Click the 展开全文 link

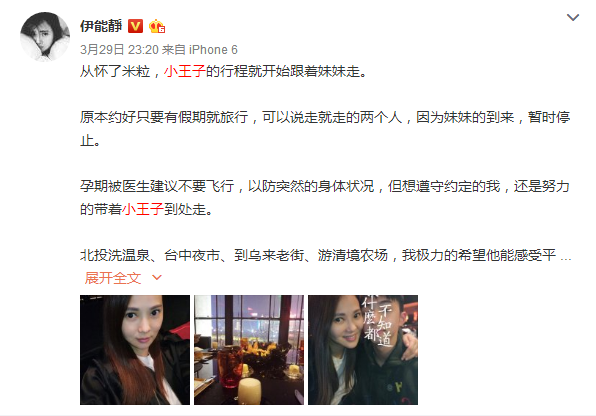tap(113, 278)
